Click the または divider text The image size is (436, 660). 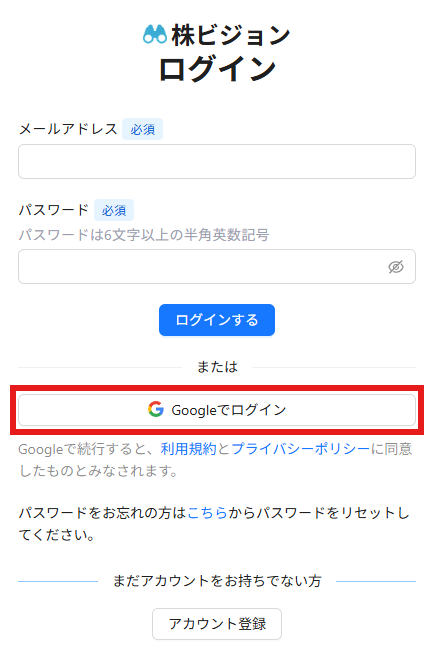tap(217, 367)
